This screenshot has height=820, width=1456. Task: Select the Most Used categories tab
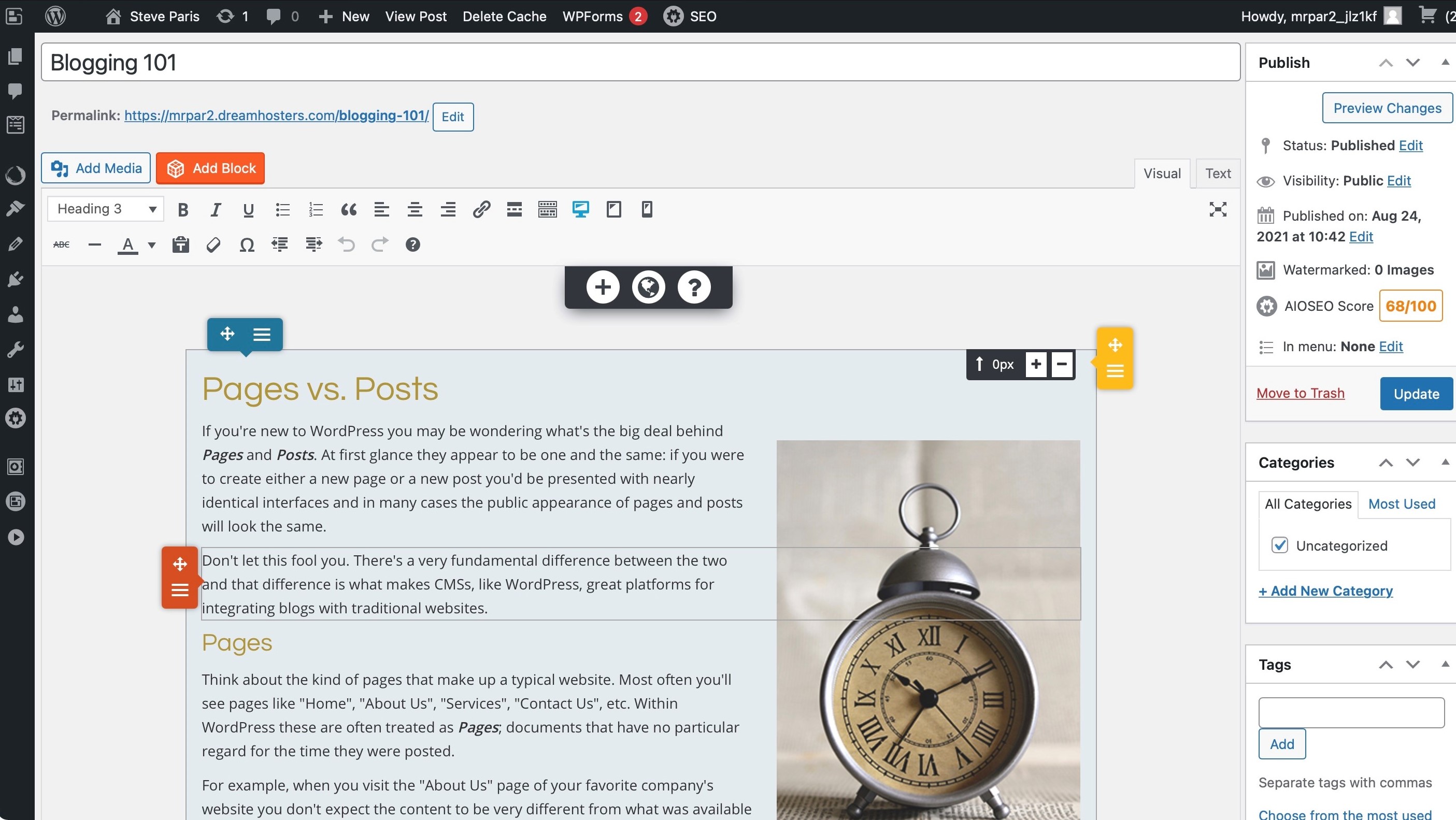click(x=1402, y=503)
